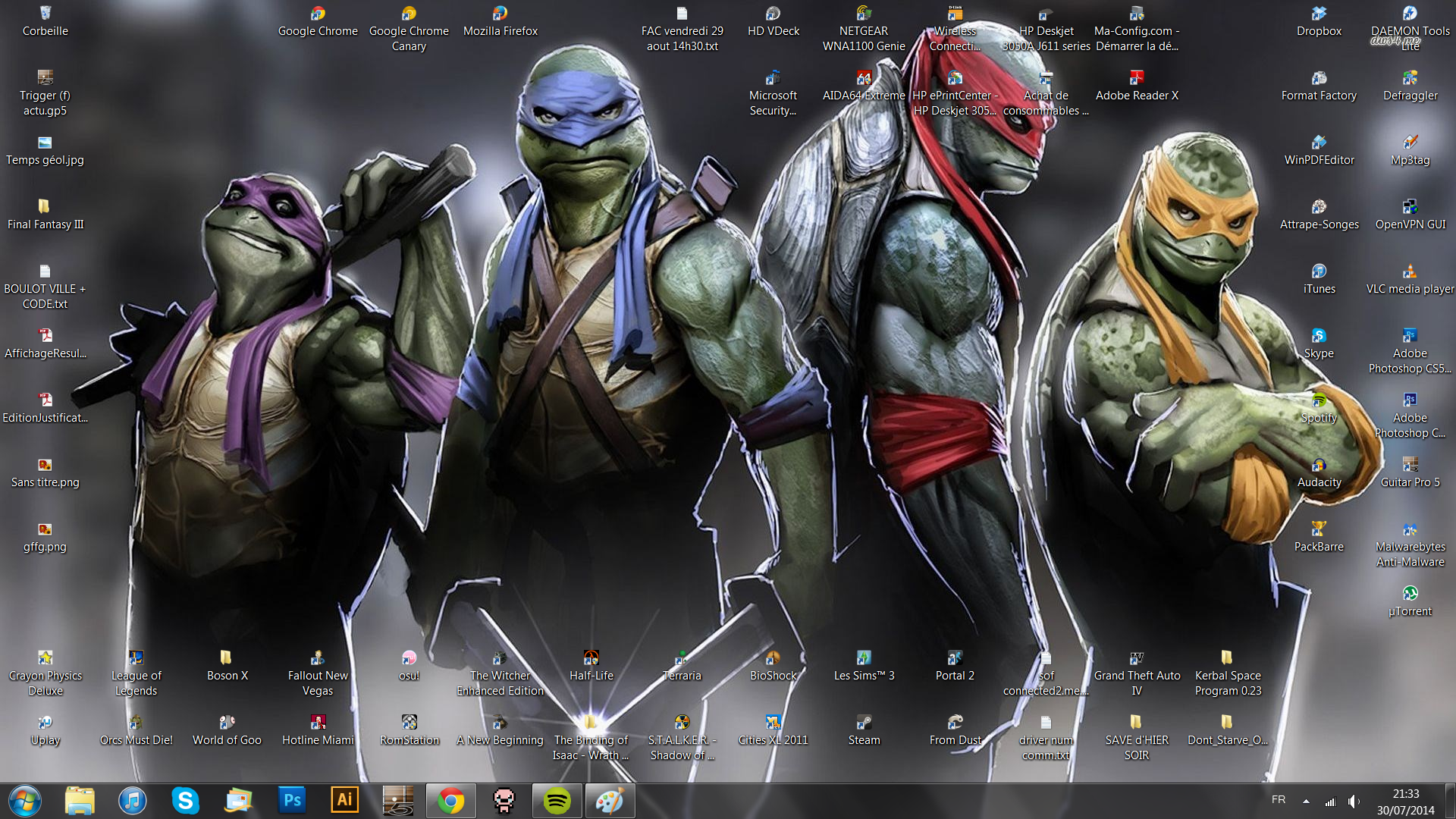Viewport: 1456px width, 819px height.
Task: Launch the Orcs Must Die! shortcut
Action: tap(136, 730)
